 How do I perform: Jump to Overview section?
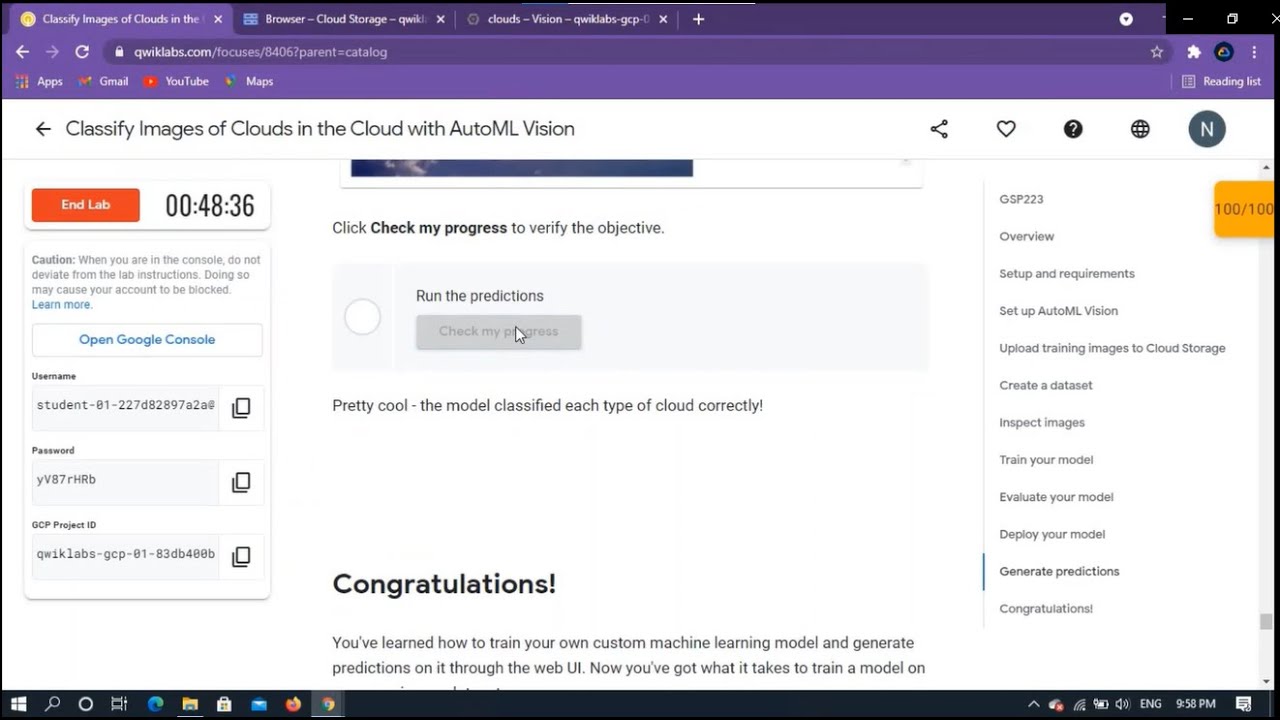point(1026,236)
